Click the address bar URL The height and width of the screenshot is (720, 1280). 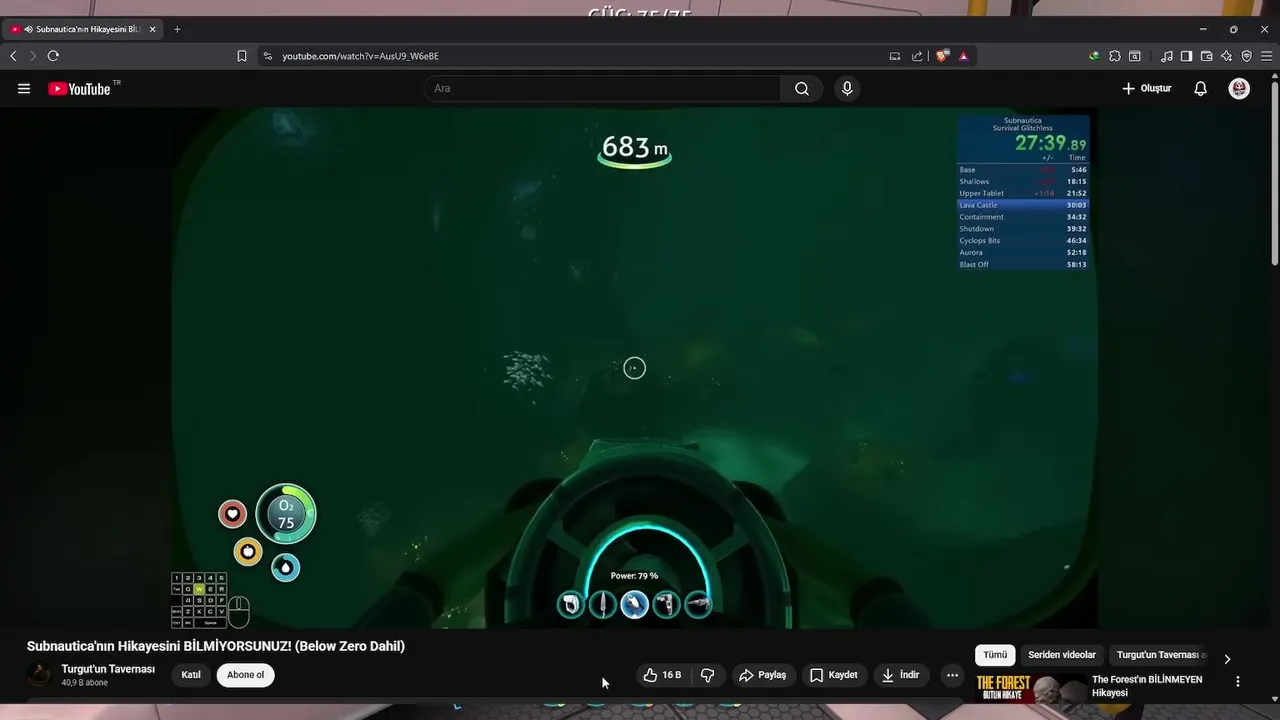click(360, 56)
